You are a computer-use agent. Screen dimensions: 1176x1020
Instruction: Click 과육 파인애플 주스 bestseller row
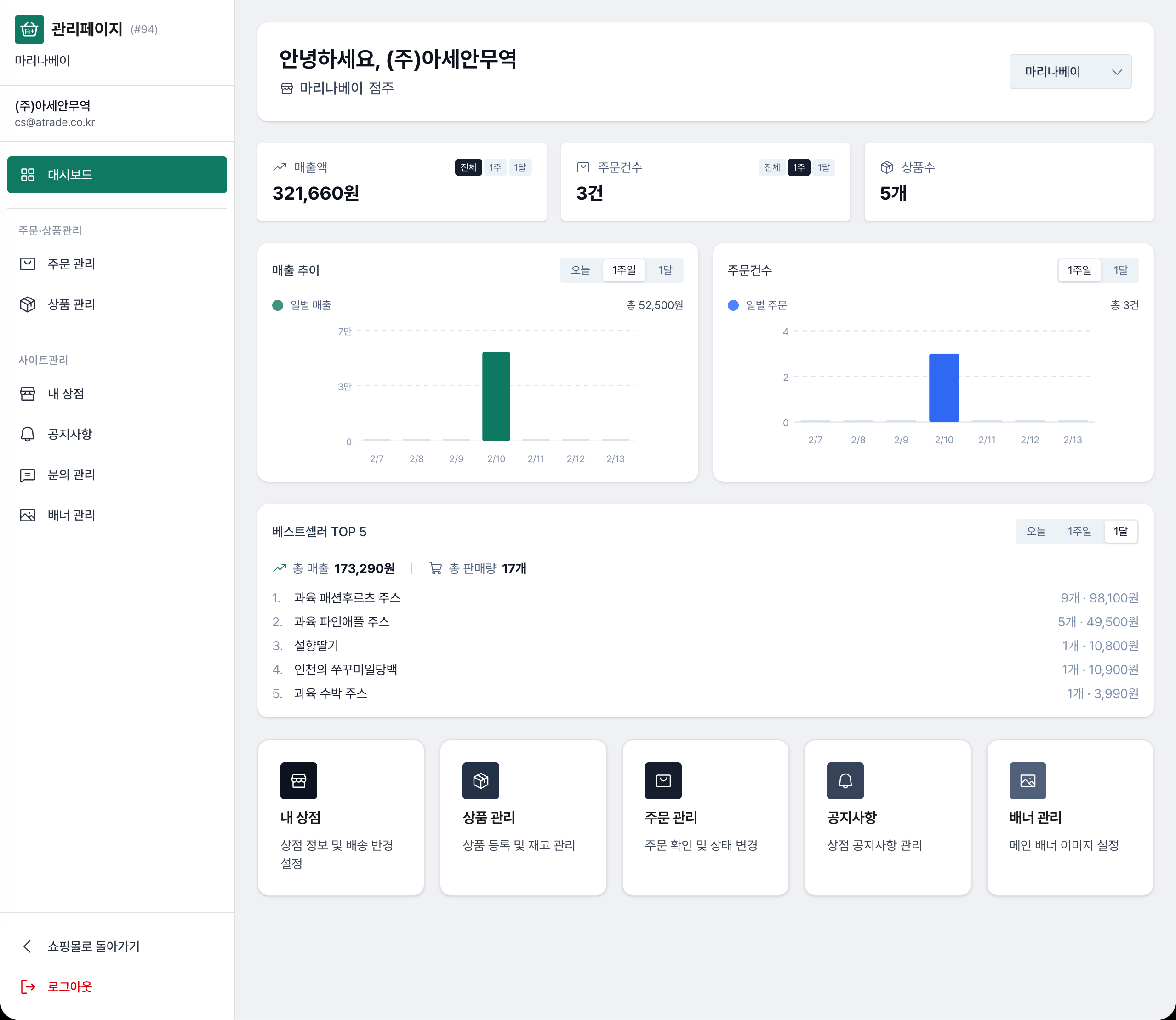[x=706, y=622]
